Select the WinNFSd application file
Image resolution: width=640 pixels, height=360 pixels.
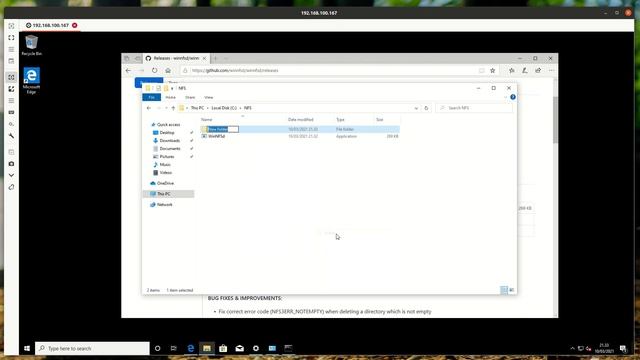pos(216,136)
